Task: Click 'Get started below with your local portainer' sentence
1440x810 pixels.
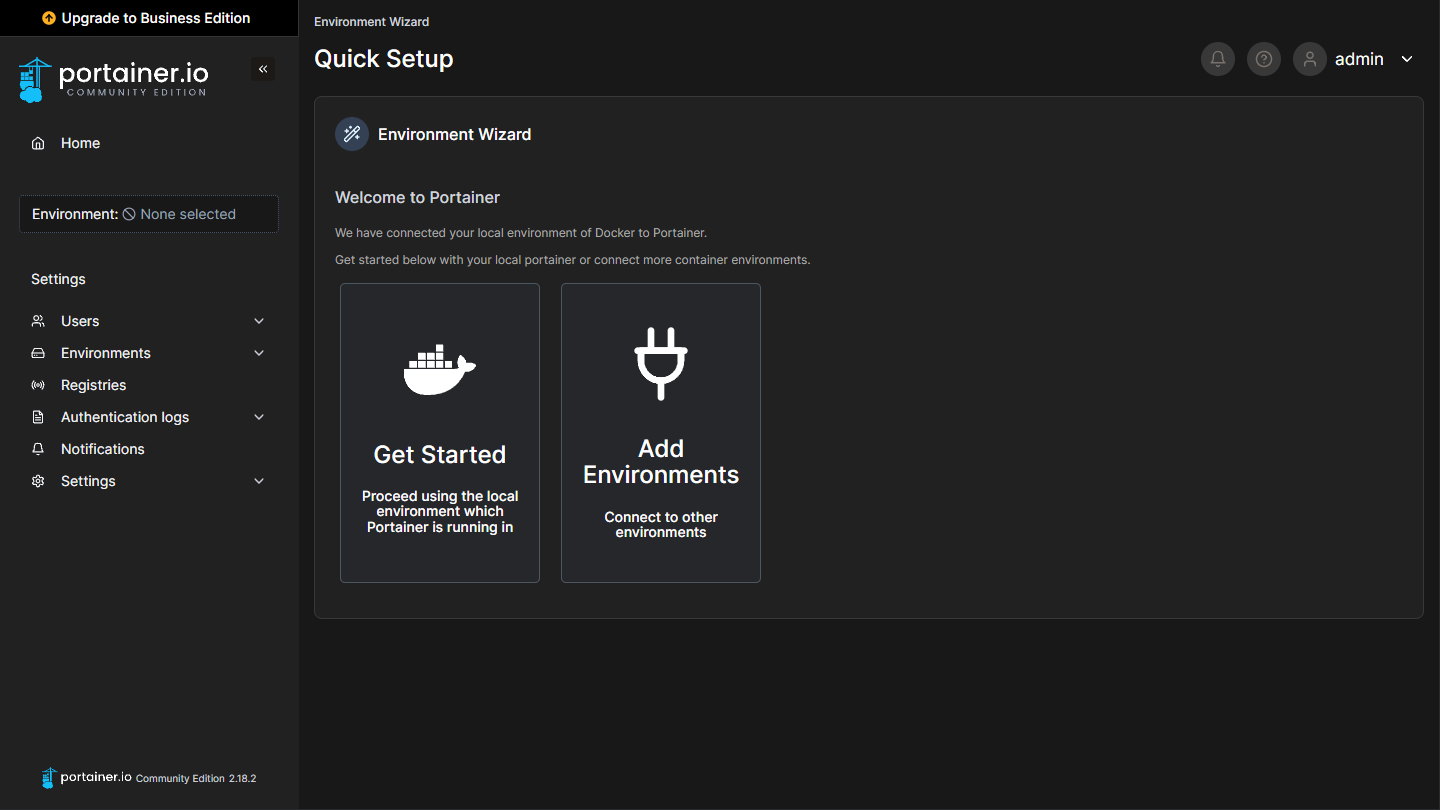Action: (573, 260)
